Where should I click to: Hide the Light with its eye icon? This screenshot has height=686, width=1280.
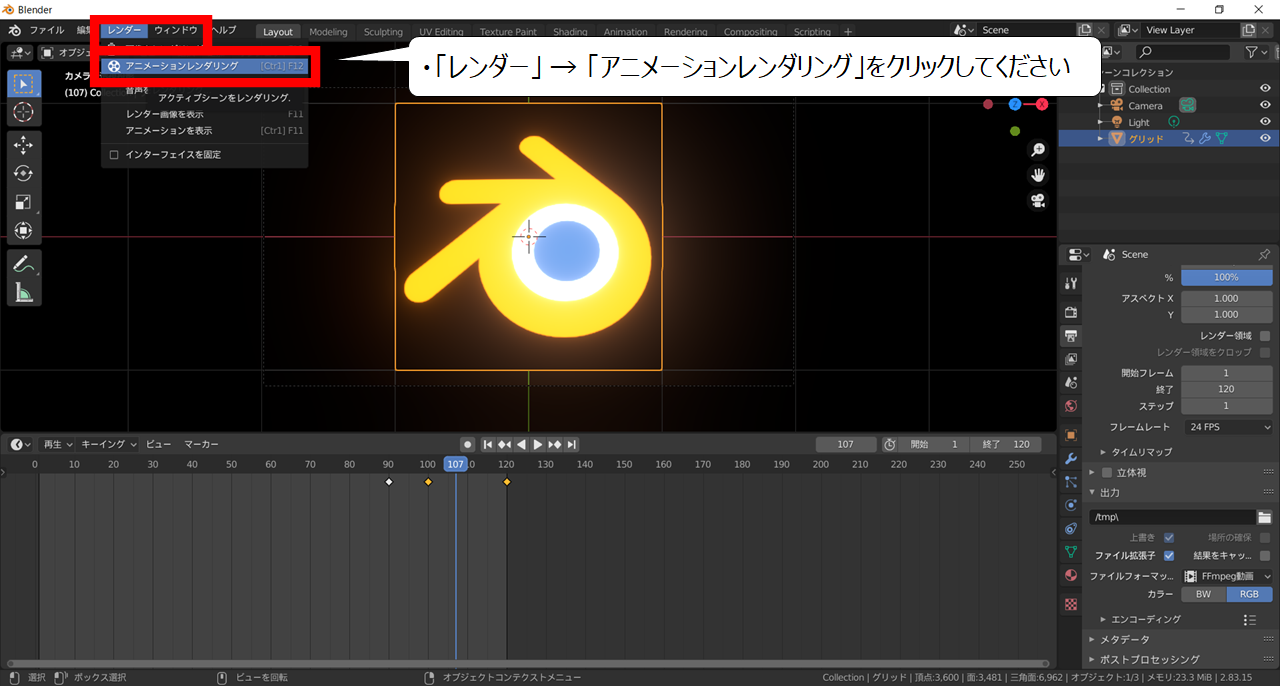pyautogui.click(x=1265, y=122)
